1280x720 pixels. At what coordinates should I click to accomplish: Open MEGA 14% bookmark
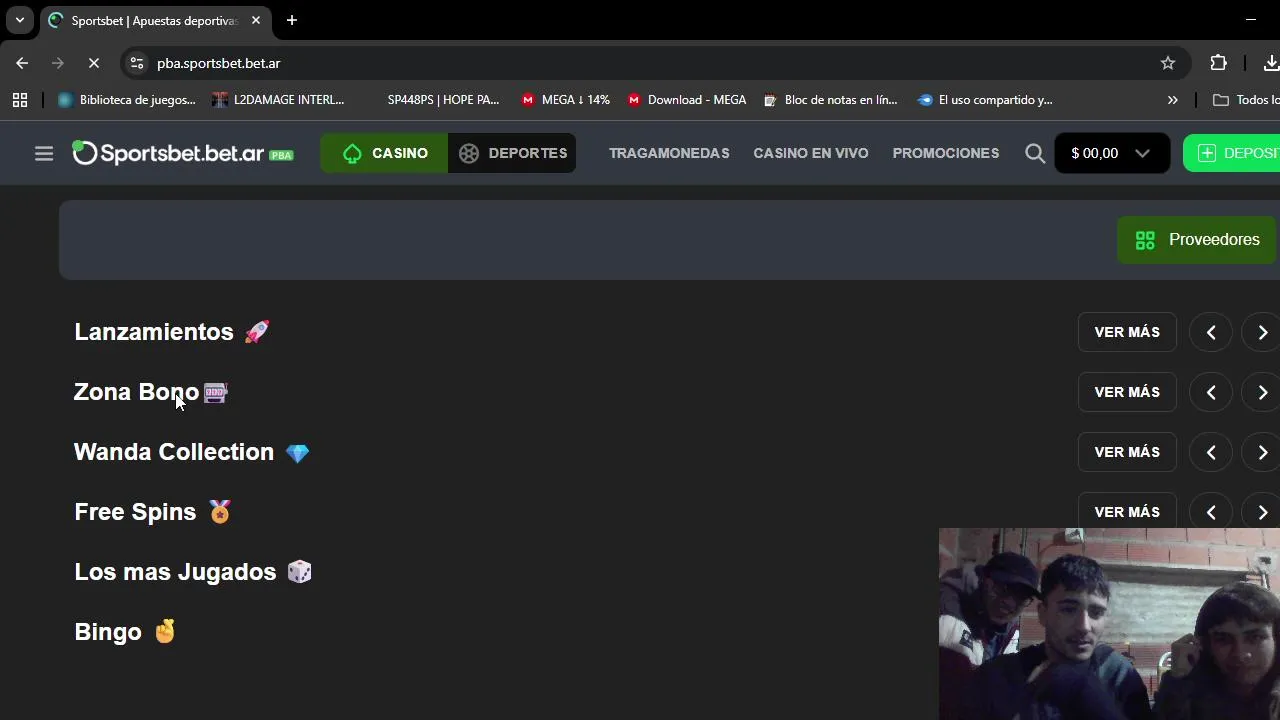click(x=565, y=100)
